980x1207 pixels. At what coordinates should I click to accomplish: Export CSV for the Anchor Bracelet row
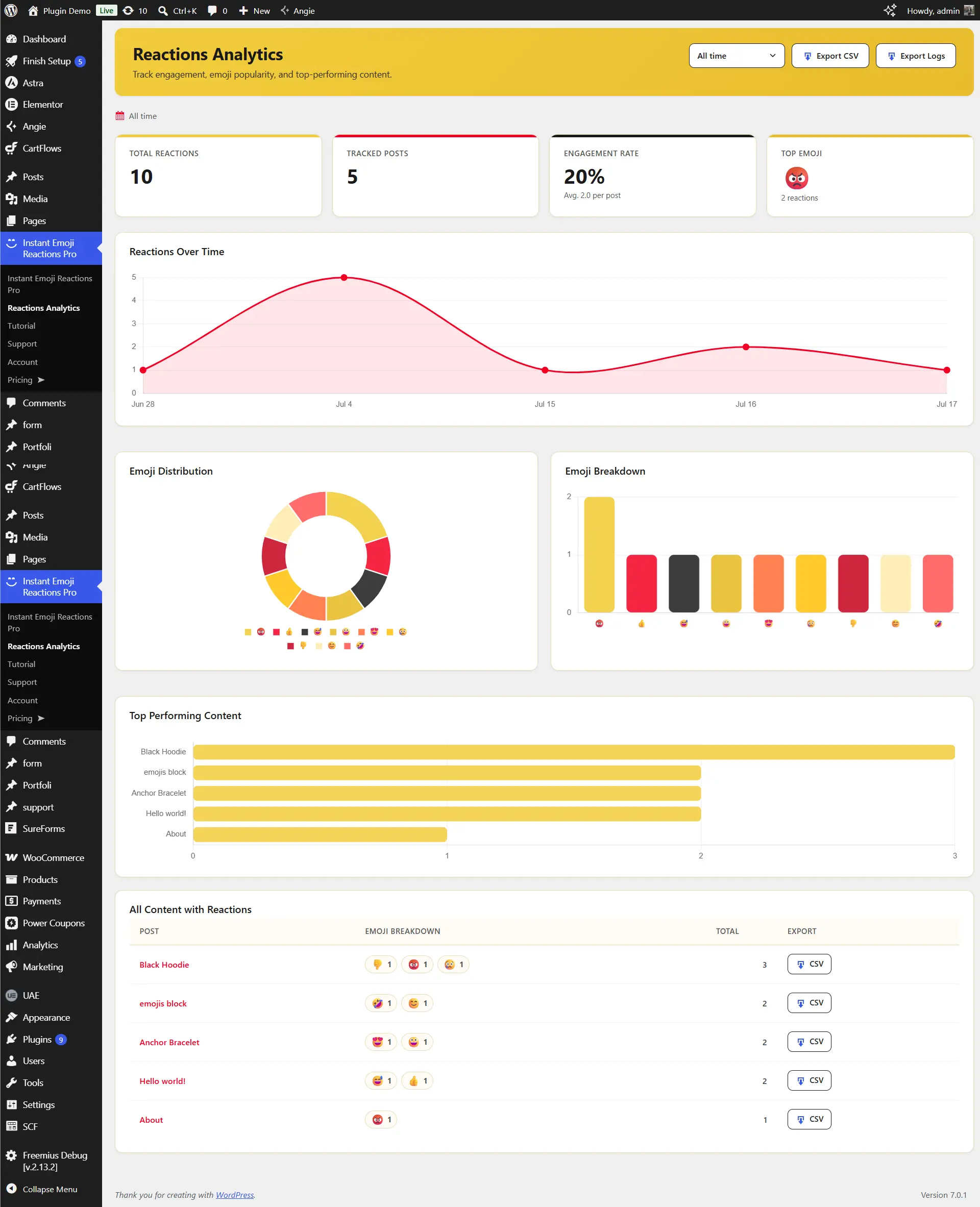[x=809, y=1042]
